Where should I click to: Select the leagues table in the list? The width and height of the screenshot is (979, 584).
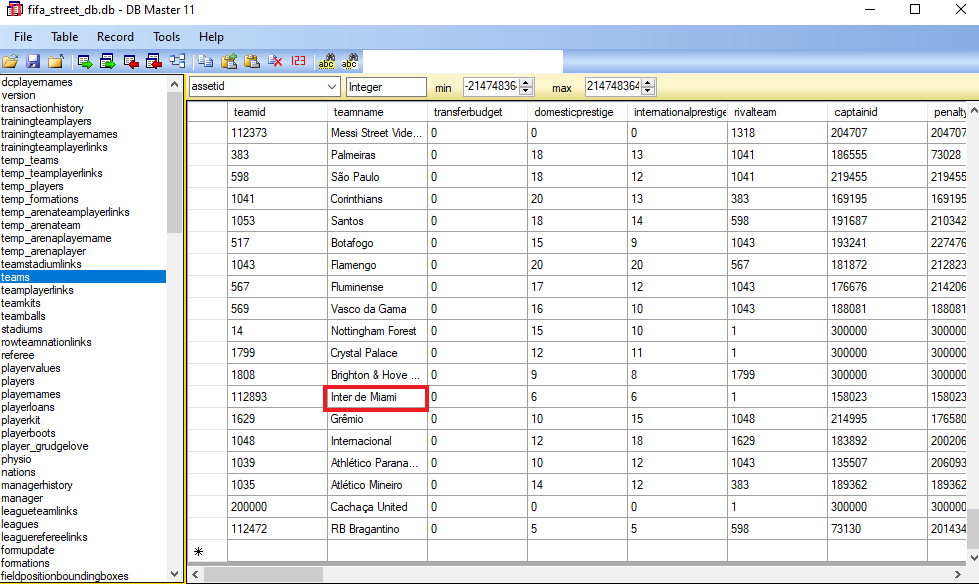(x=20, y=524)
